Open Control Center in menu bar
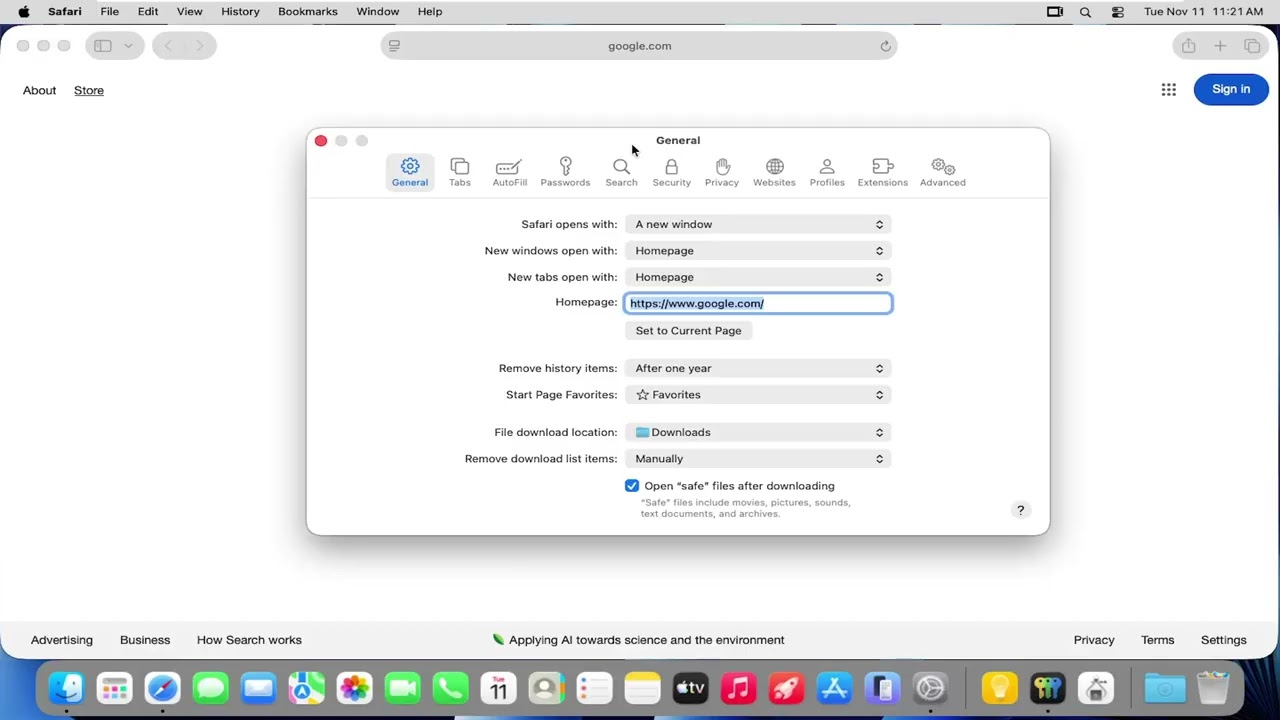The width and height of the screenshot is (1280, 720). coord(1118,12)
